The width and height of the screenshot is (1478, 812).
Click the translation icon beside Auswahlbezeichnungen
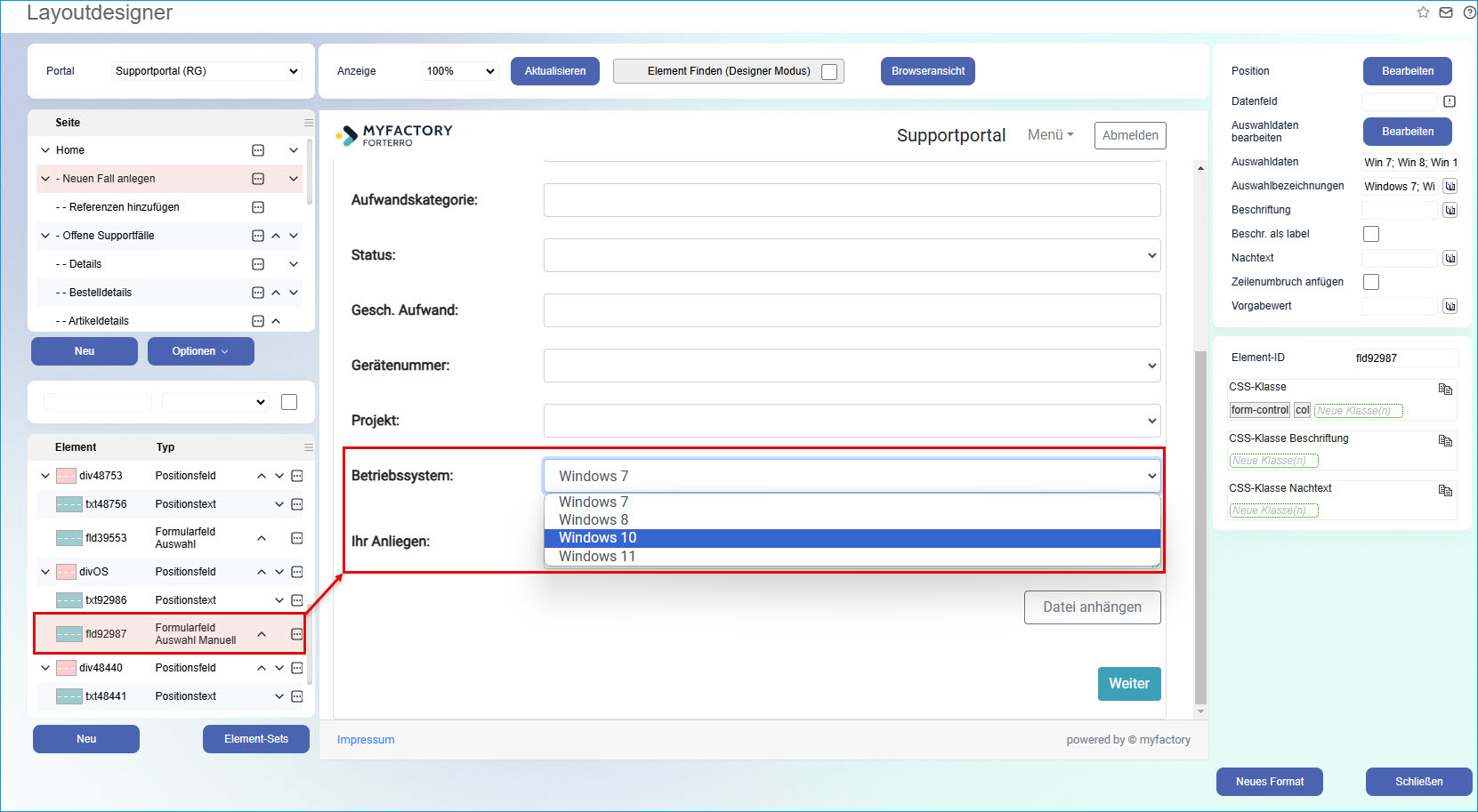(x=1450, y=186)
